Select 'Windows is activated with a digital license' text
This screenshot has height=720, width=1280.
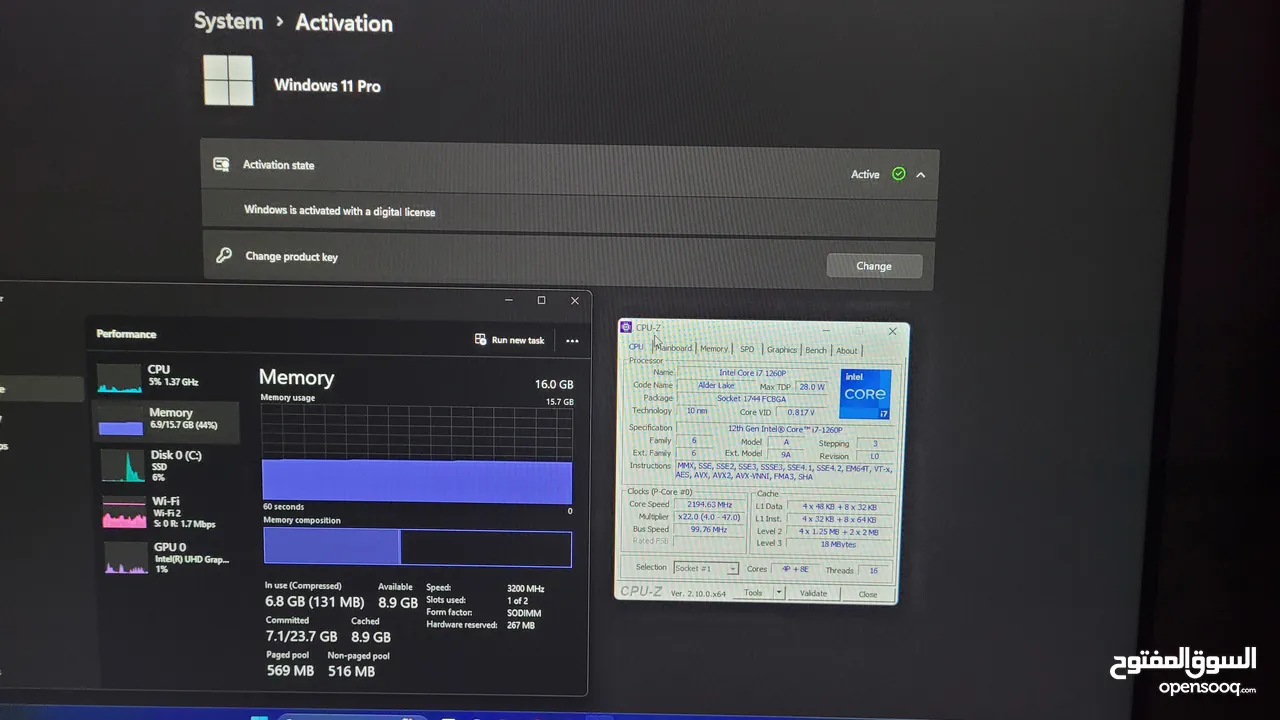coord(340,211)
